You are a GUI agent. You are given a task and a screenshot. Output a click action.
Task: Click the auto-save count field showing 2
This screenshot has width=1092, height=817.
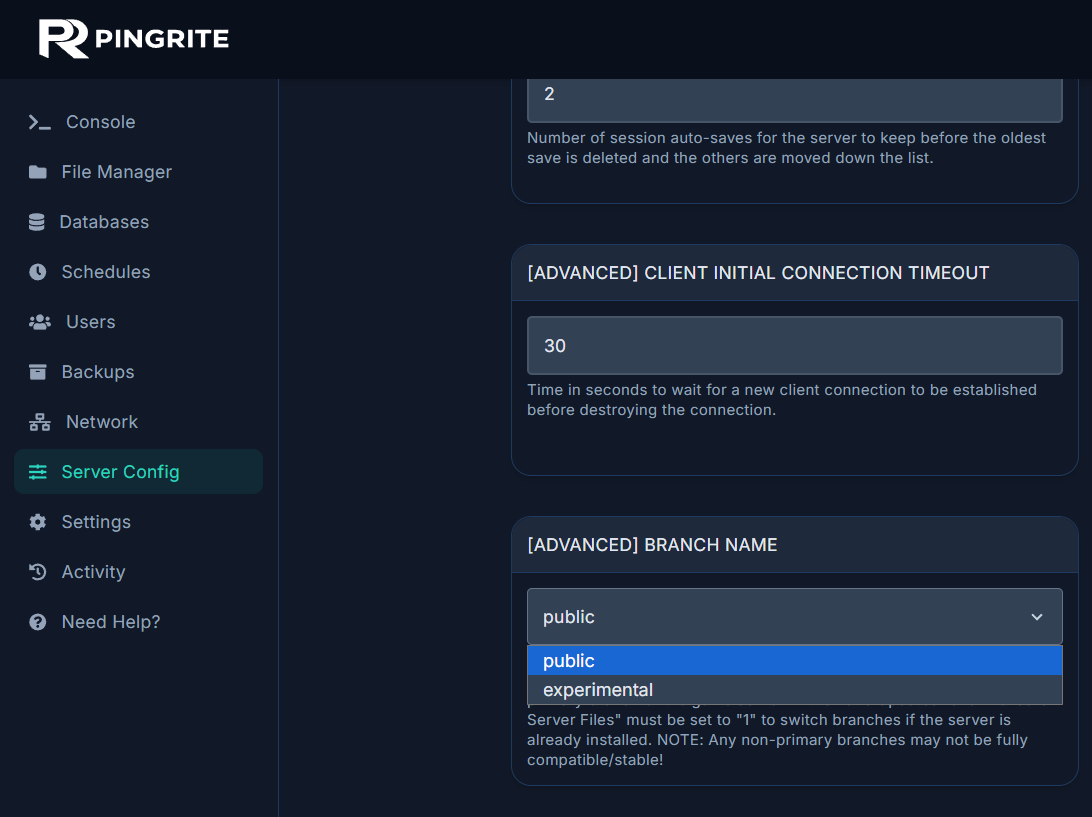click(x=794, y=94)
